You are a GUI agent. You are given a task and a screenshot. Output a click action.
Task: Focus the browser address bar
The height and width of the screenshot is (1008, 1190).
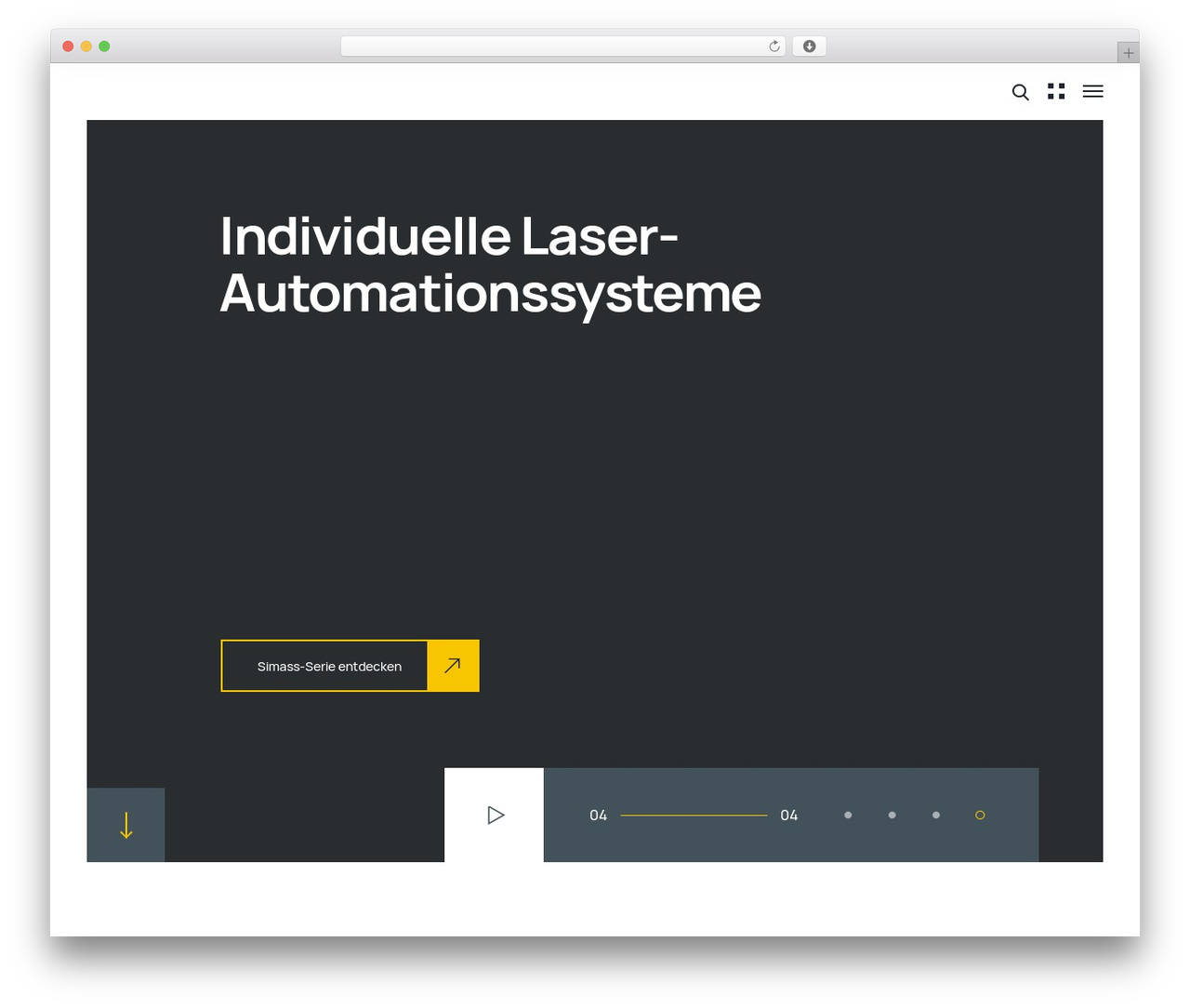click(563, 46)
